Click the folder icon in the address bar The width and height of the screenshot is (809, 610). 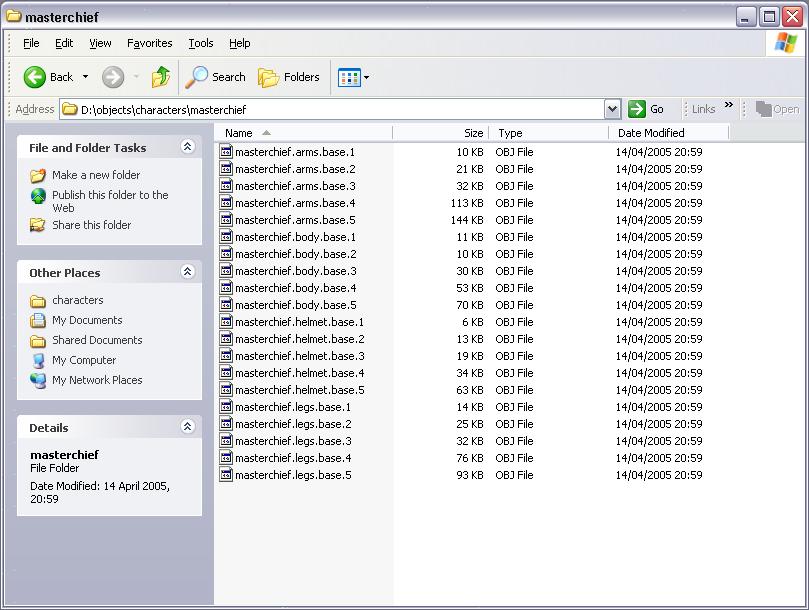tap(70, 109)
